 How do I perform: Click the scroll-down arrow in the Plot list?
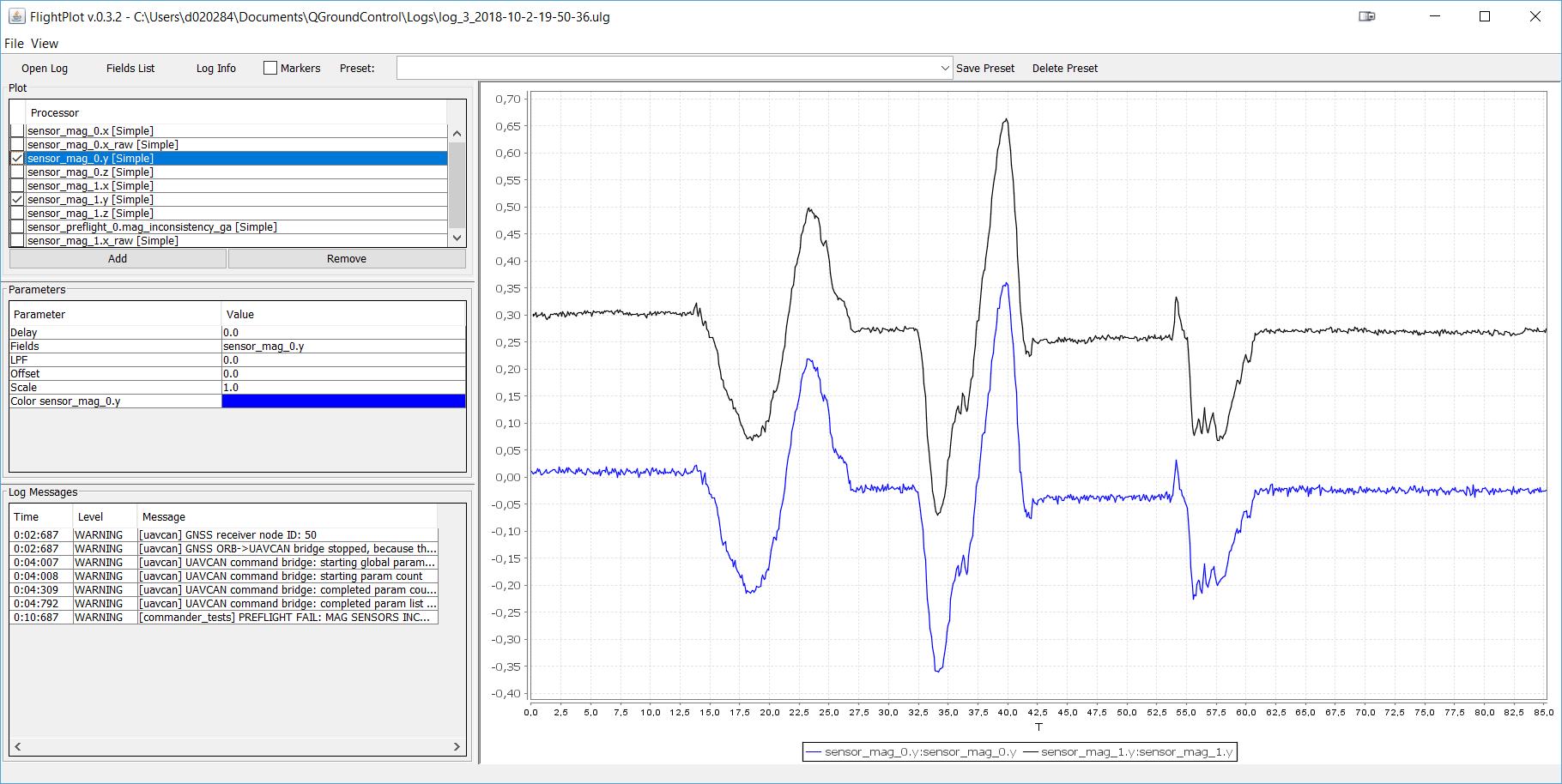pyautogui.click(x=457, y=238)
